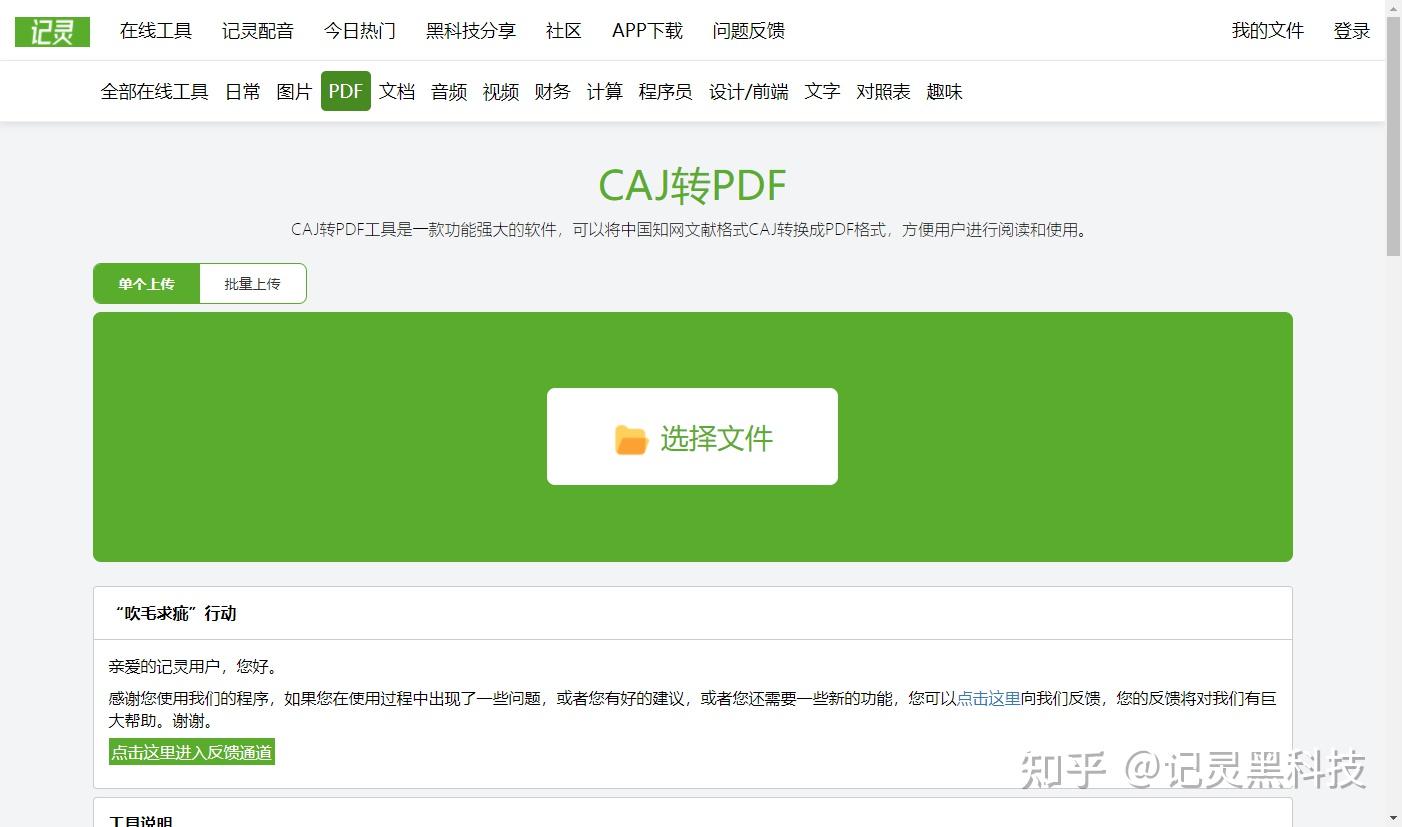Switch to the 批量上传 tab
Image resolution: width=1402 pixels, height=827 pixels.
pyautogui.click(x=252, y=283)
